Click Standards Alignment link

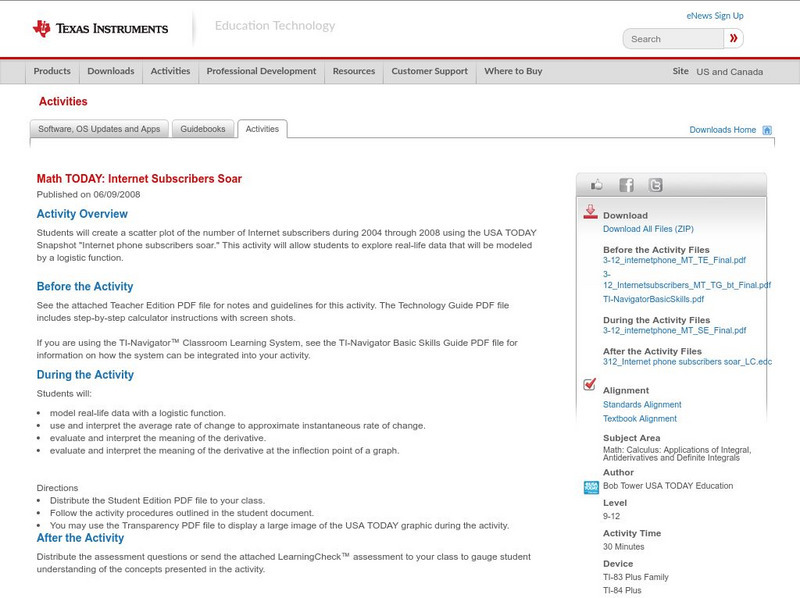(642, 405)
